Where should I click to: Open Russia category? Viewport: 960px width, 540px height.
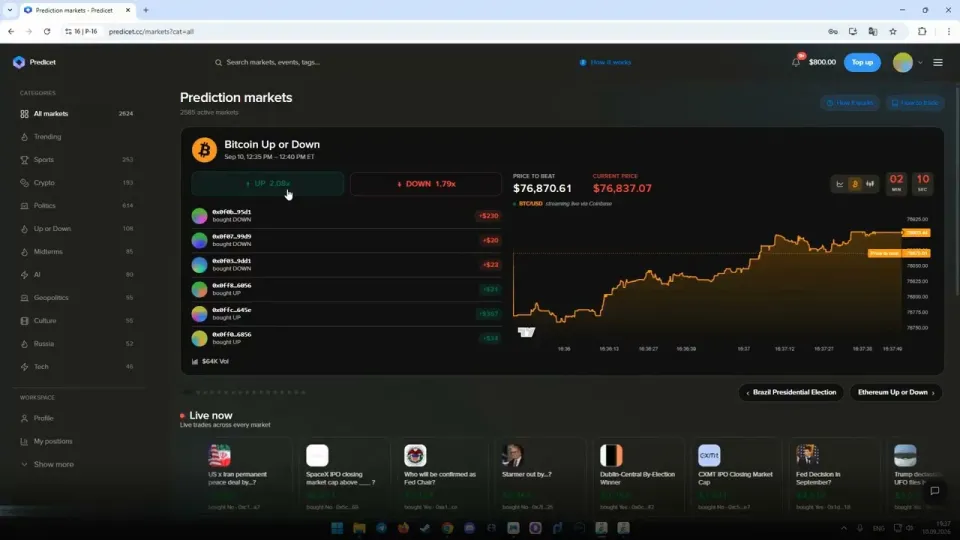pos(77,343)
